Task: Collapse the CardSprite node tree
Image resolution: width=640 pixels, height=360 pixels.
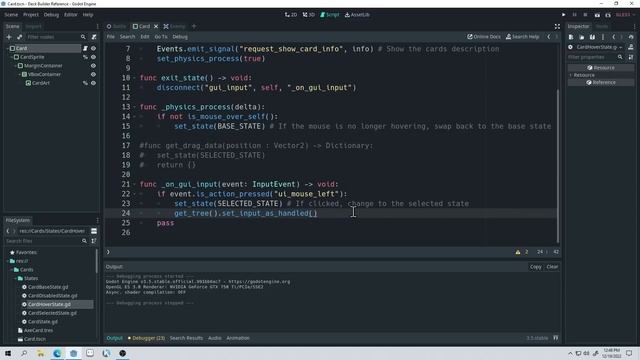Action: pyautogui.click(x=11, y=57)
